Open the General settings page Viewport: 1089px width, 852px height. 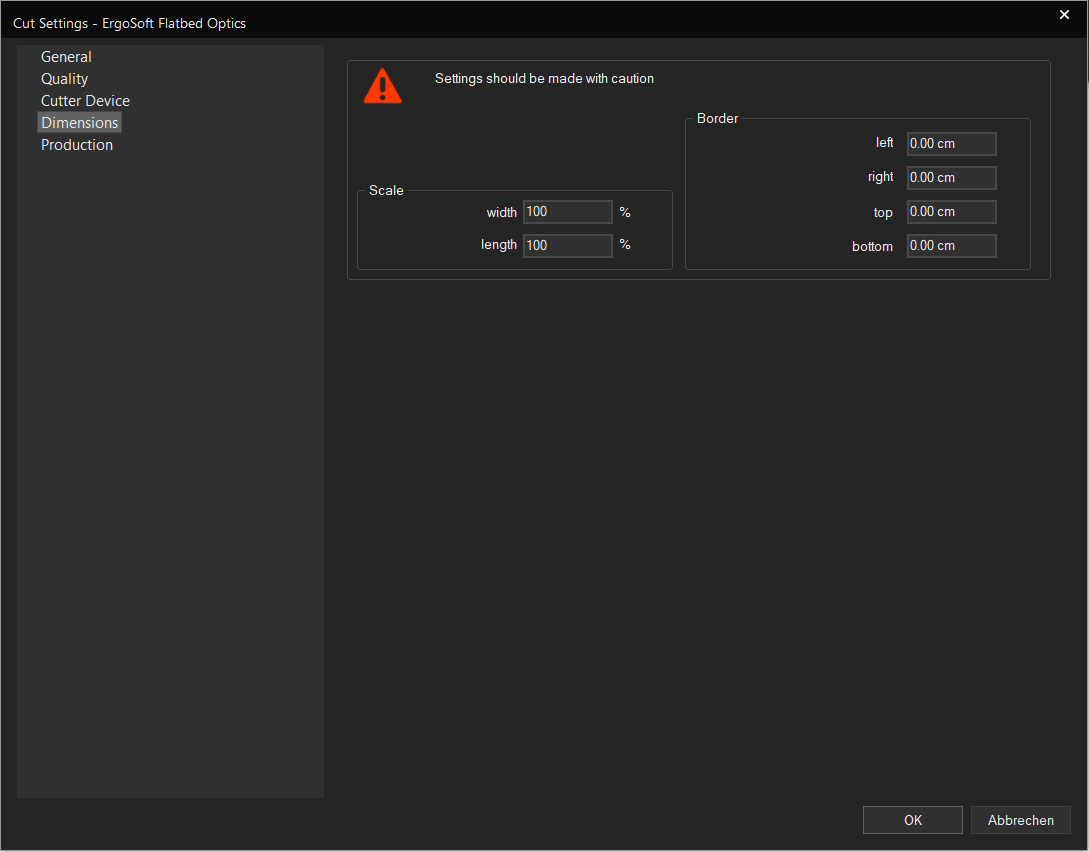[66, 57]
